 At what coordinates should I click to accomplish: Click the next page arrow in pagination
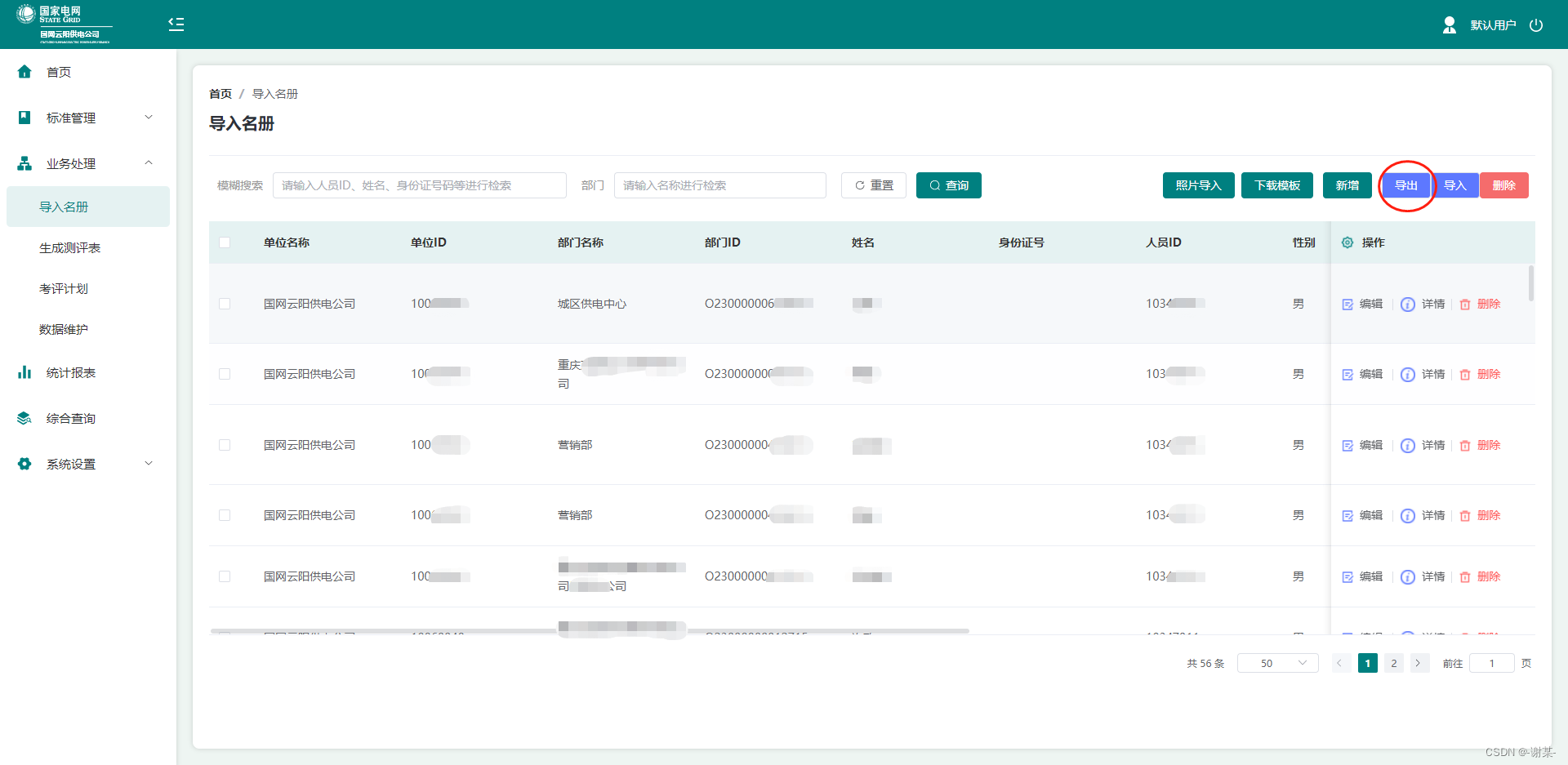click(1419, 663)
